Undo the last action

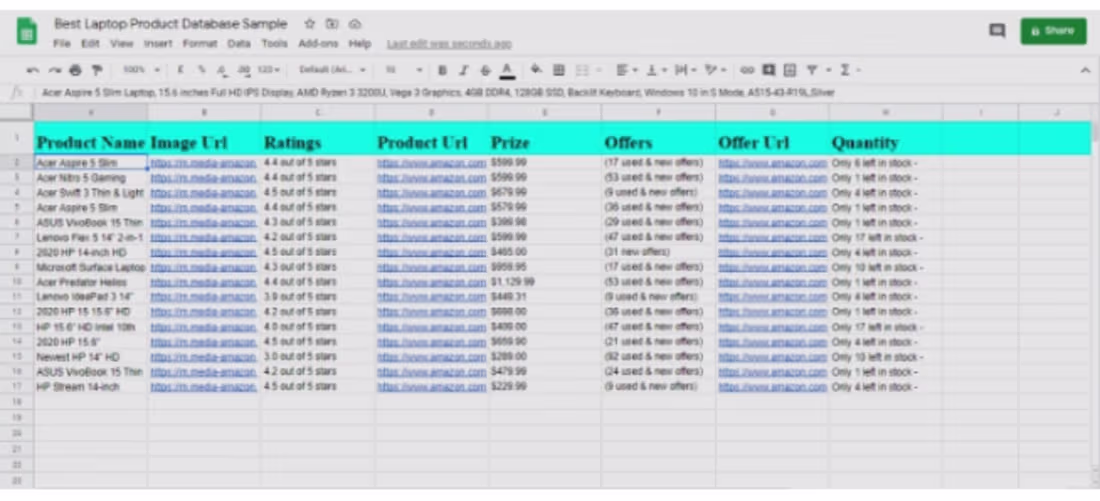33,70
